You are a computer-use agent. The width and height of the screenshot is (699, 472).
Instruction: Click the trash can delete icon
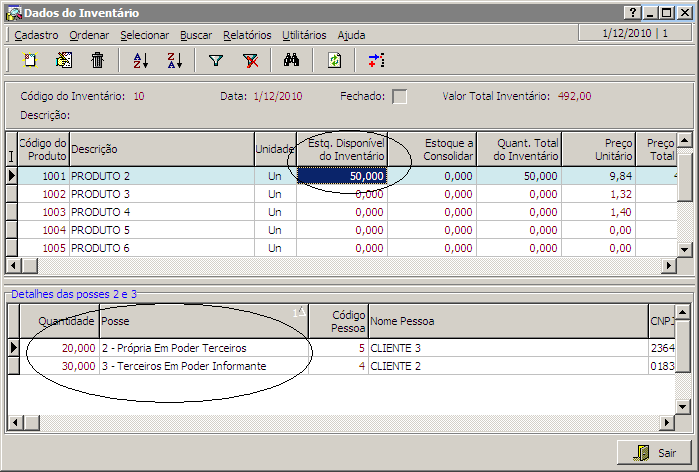pyautogui.click(x=97, y=60)
